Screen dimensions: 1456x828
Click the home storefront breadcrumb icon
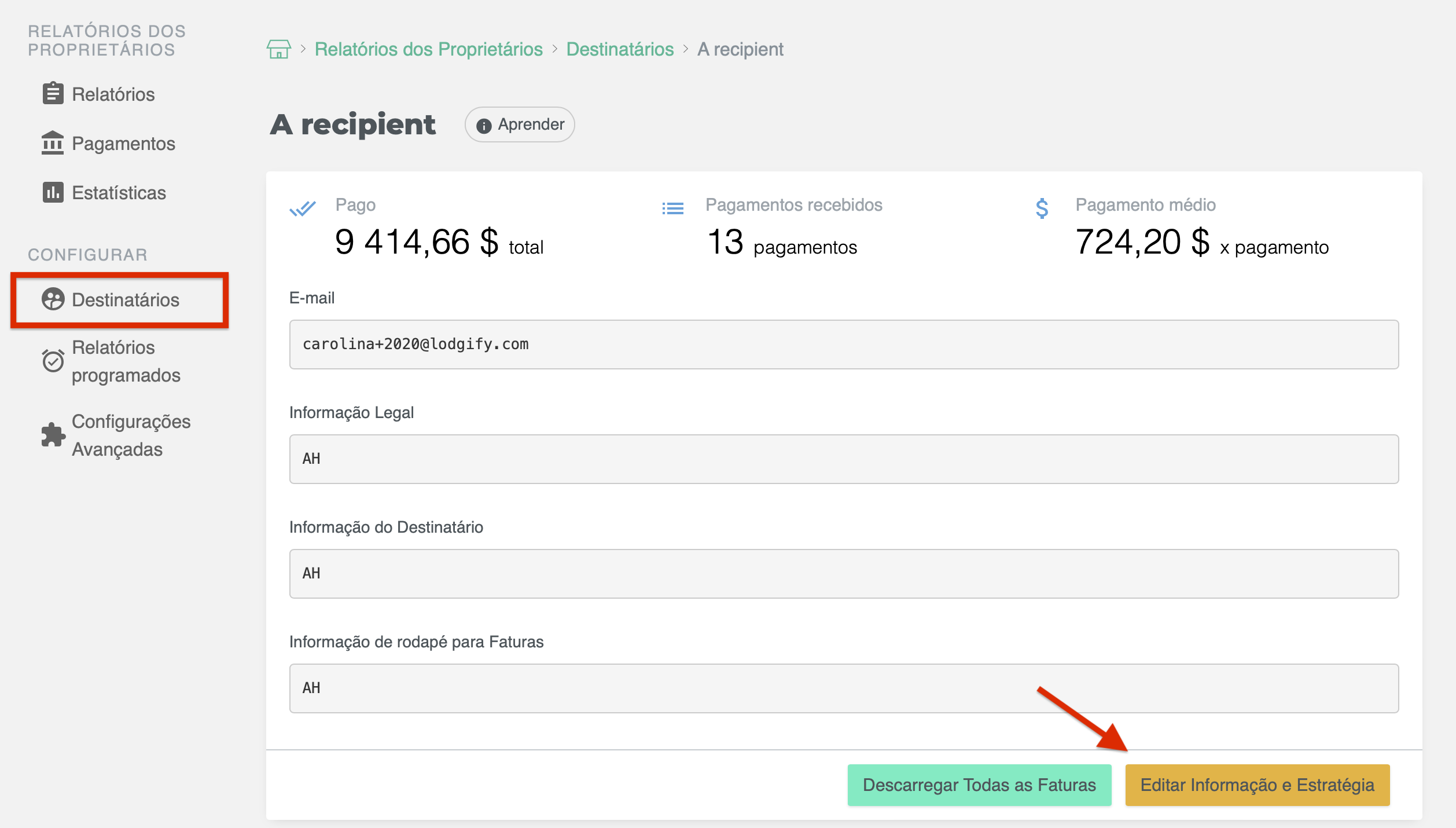click(278, 49)
